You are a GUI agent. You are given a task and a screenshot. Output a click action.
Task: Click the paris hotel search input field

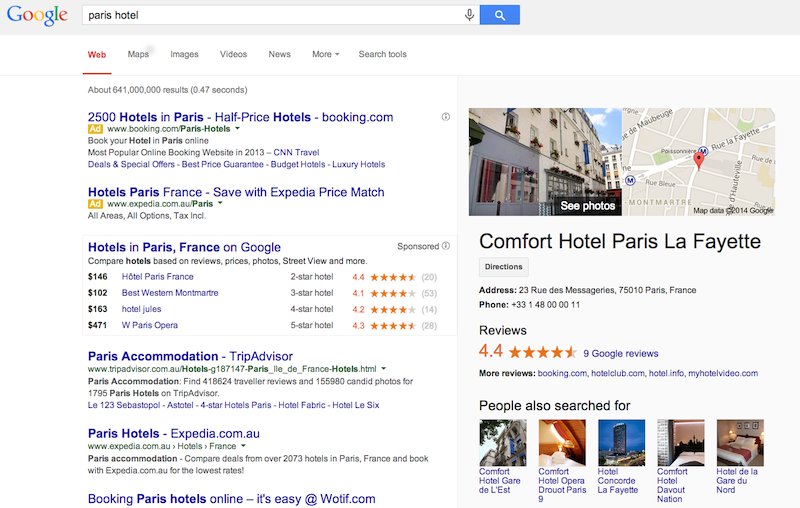pyautogui.click(x=273, y=15)
